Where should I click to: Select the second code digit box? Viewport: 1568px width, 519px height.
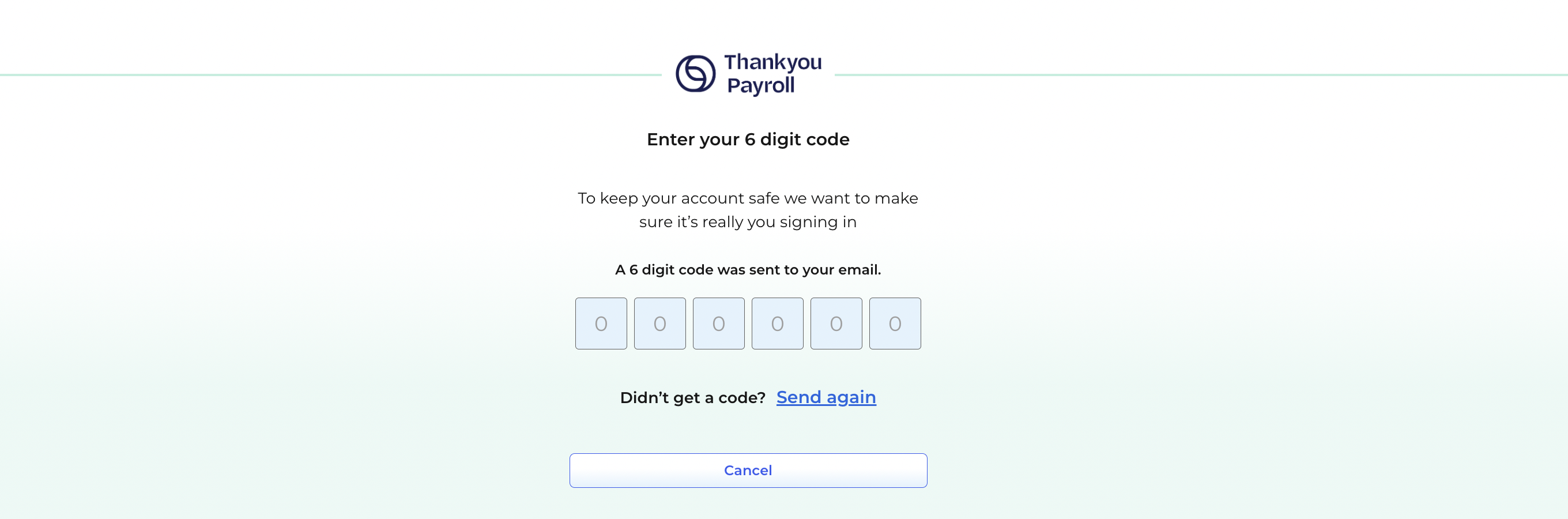(660, 324)
